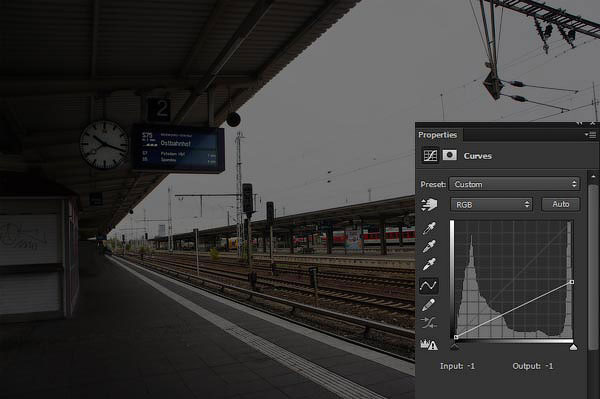This screenshot has height=399, width=600.
Task: Open the RGB channel dropdown
Action: point(491,204)
